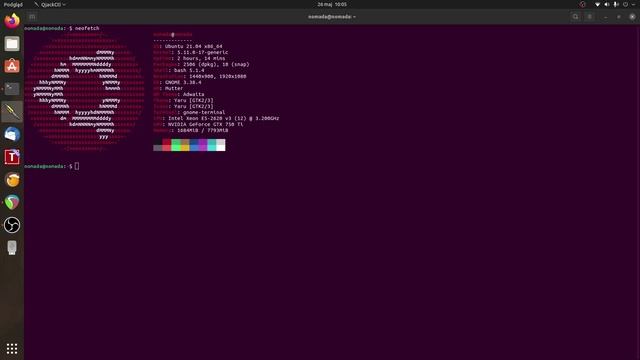The height and width of the screenshot is (360, 640).
Task: Click the 'gnome-terminal' text
Action: [x=204, y=112]
